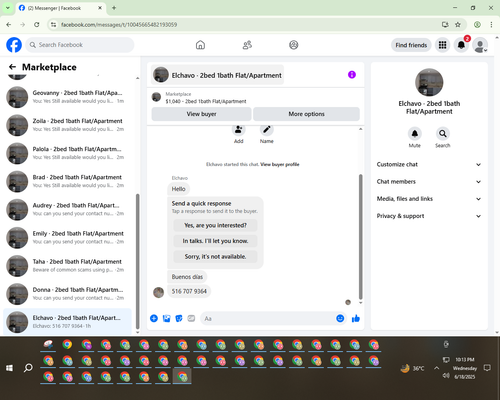This screenshot has width=500, height=400.
Task: Open the Windows notification center icon
Action: click(487, 368)
